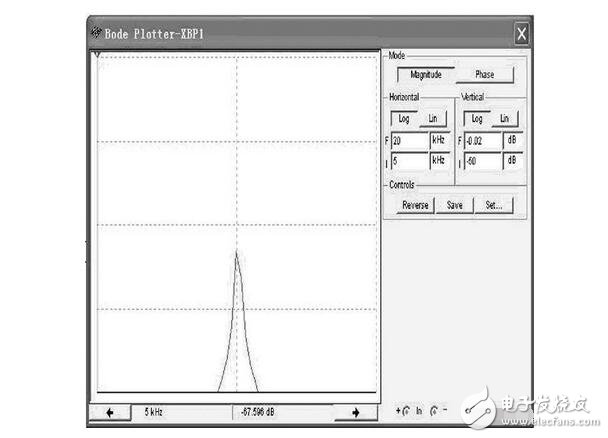Set horizontal axis to Log scale
Viewport: 608px width, 438px height.
pos(404,119)
